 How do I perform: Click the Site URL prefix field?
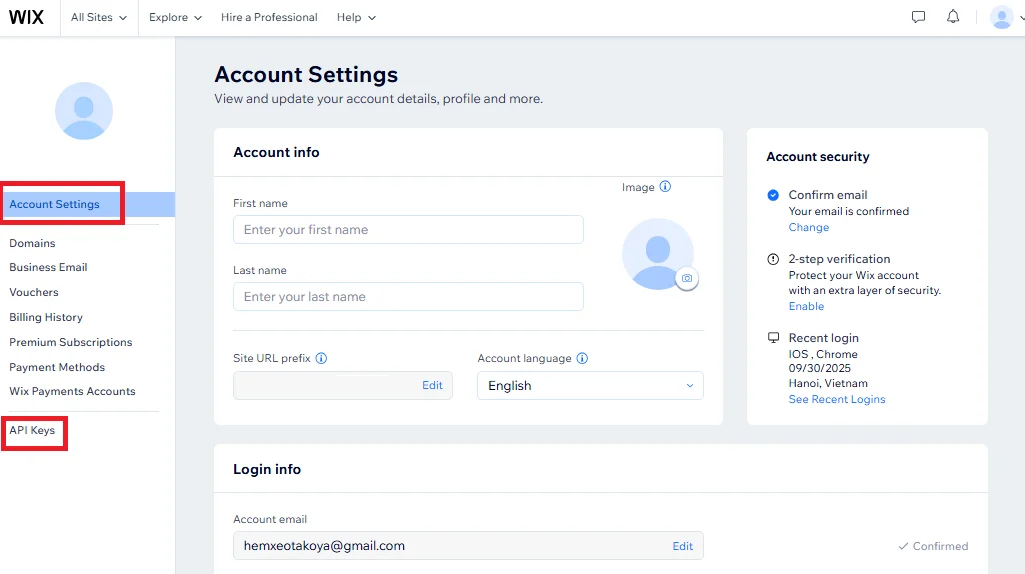pyautogui.click(x=343, y=386)
